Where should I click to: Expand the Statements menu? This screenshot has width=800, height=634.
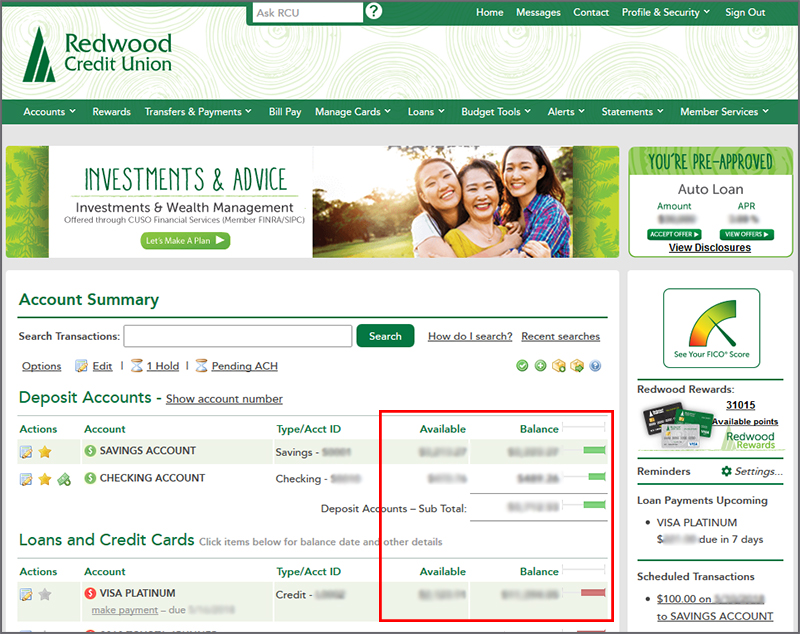click(633, 112)
